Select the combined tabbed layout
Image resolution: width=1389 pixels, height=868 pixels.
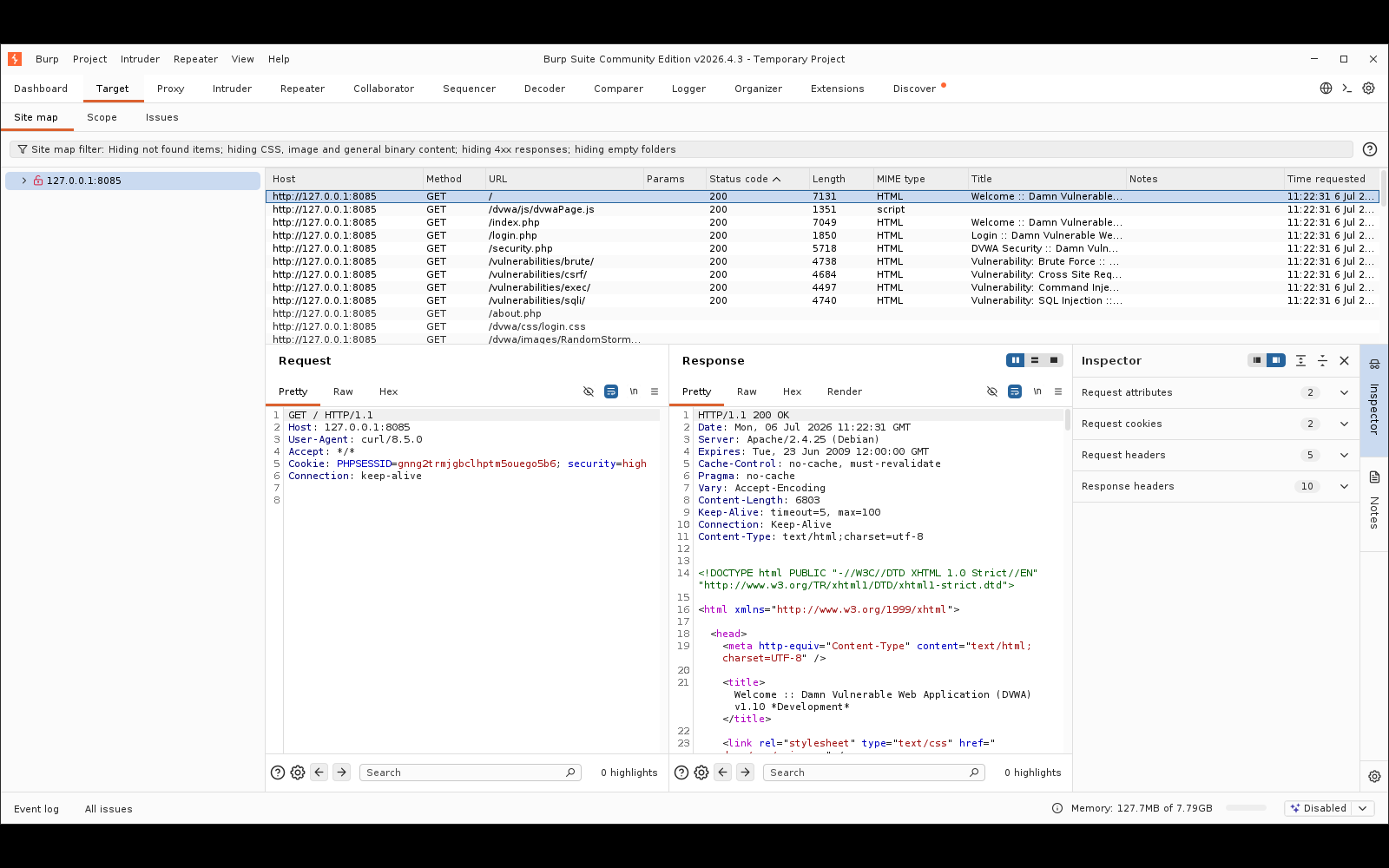click(x=1054, y=360)
